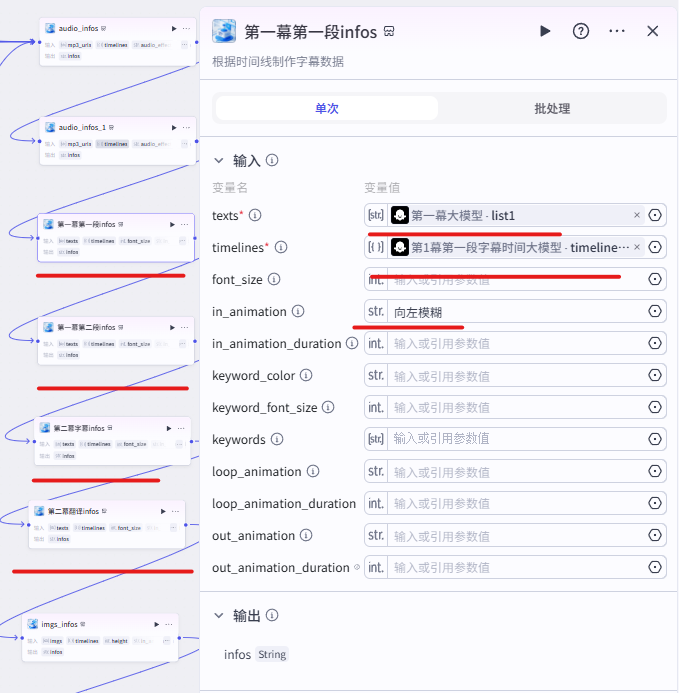The width and height of the screenshot is (679, 693).
Task: Show info for the in_animation variable
Action: point(298,311)
